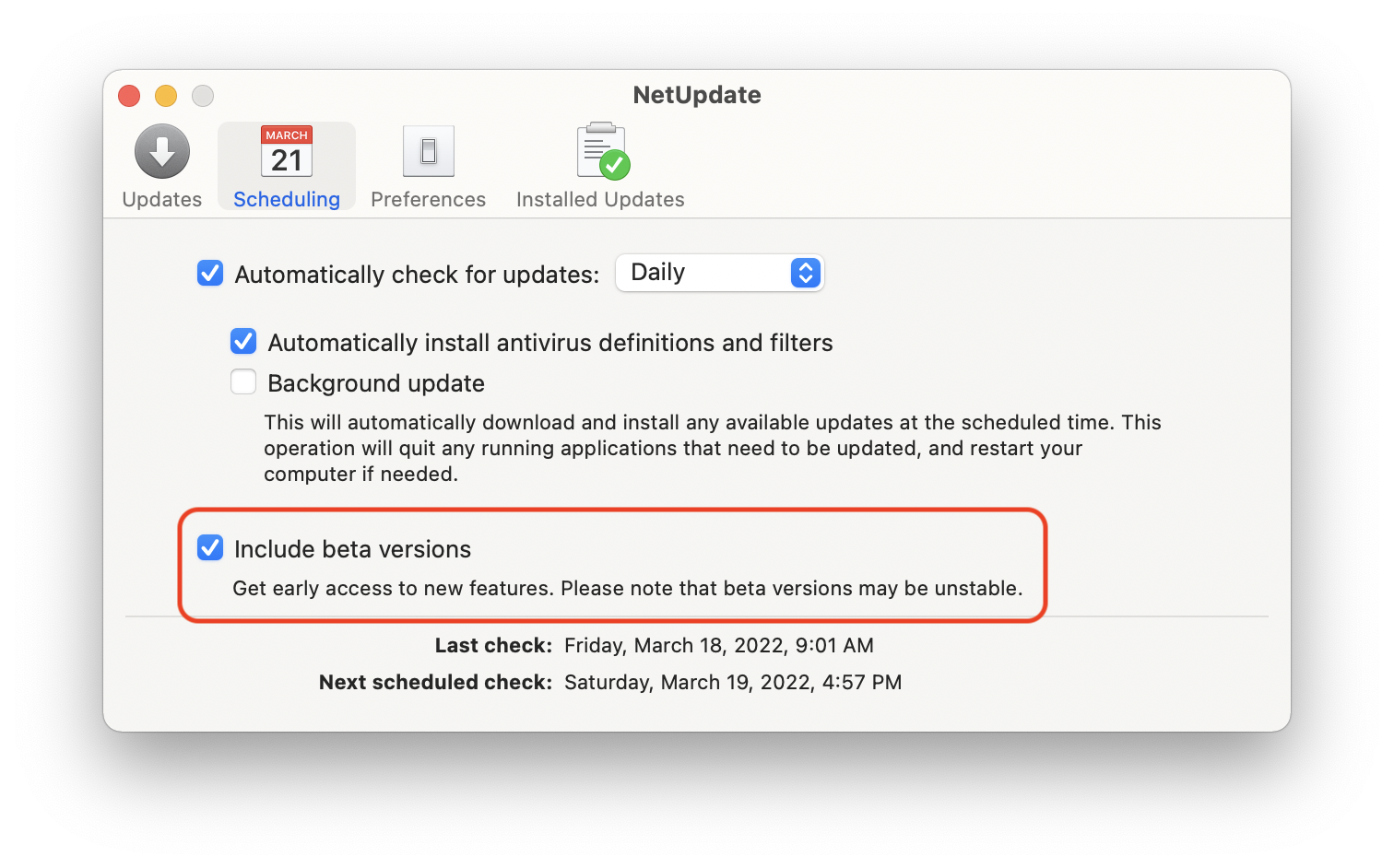The height and width of the screenshot is (868, 1394).
Task: Click the Background update label
Action: click(x=376, y=383)
